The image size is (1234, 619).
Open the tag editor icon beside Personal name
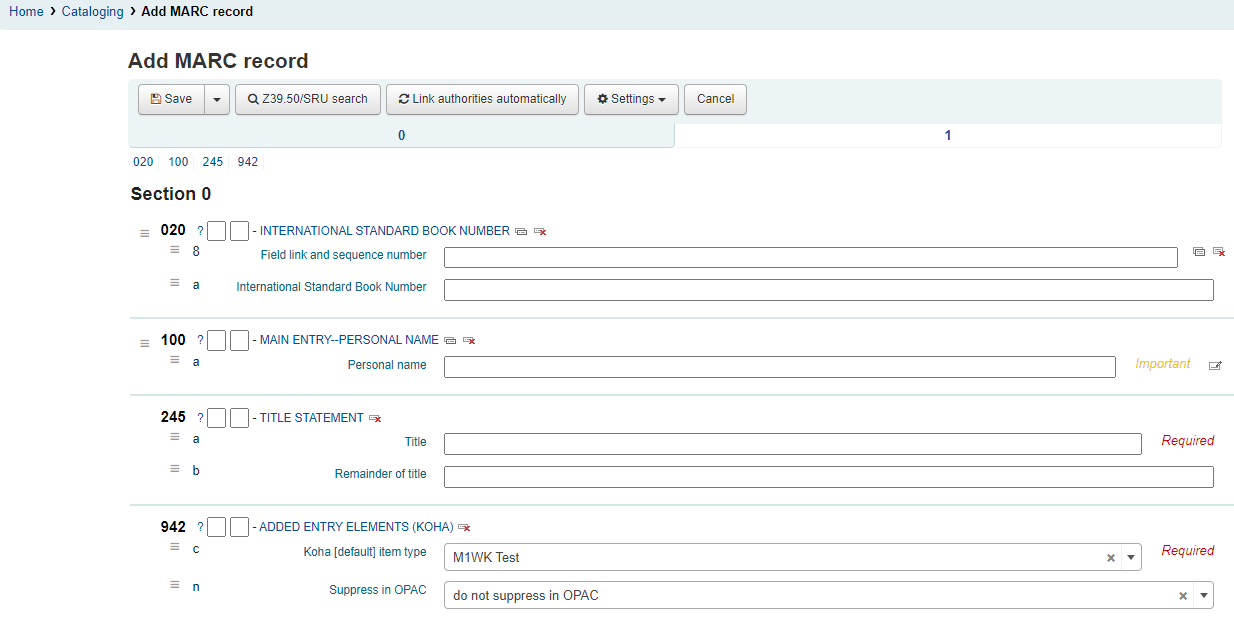(x=1215, y=366)
